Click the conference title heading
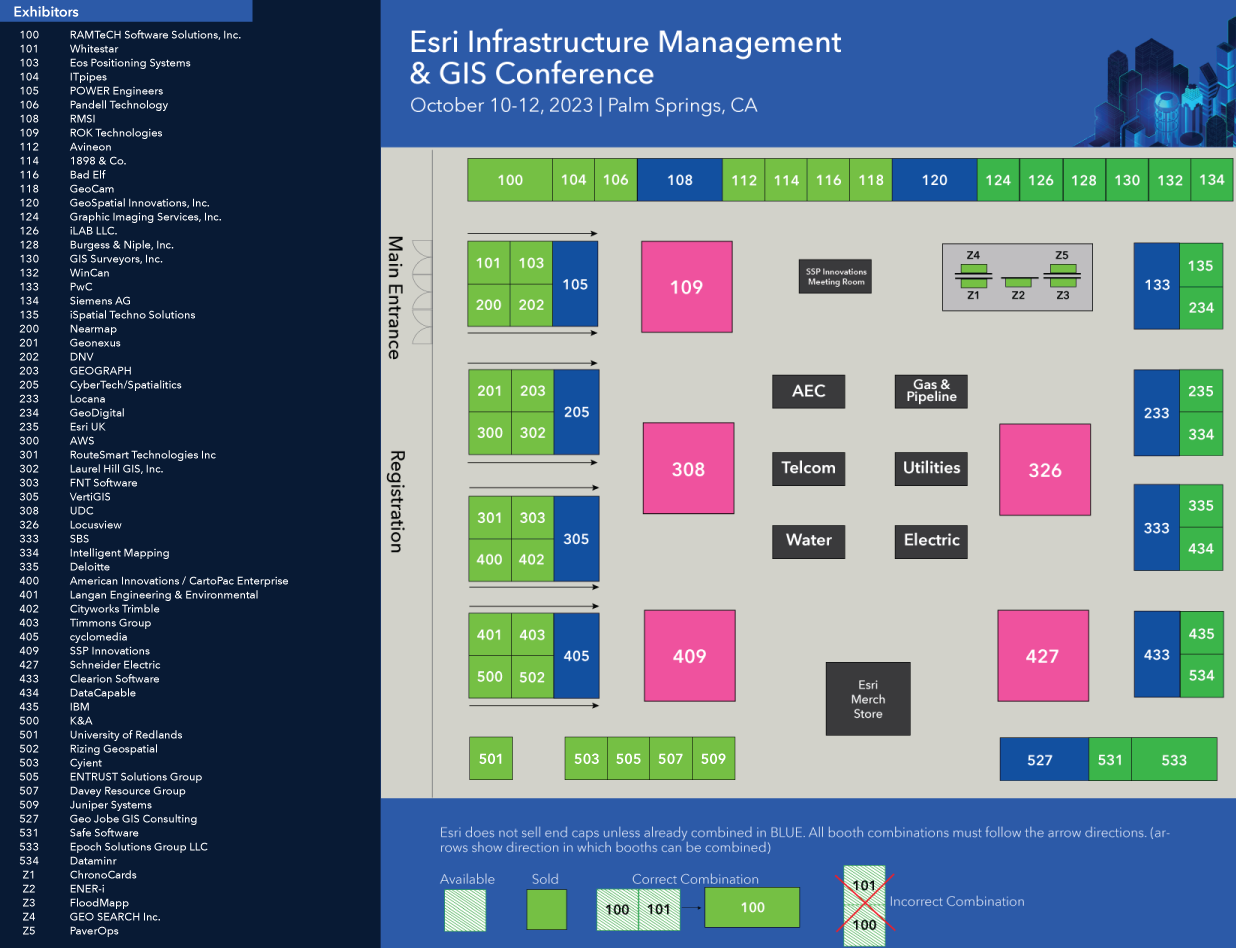Image resolution: width=1236 pixels, height=948 pixels. point(626,57)
